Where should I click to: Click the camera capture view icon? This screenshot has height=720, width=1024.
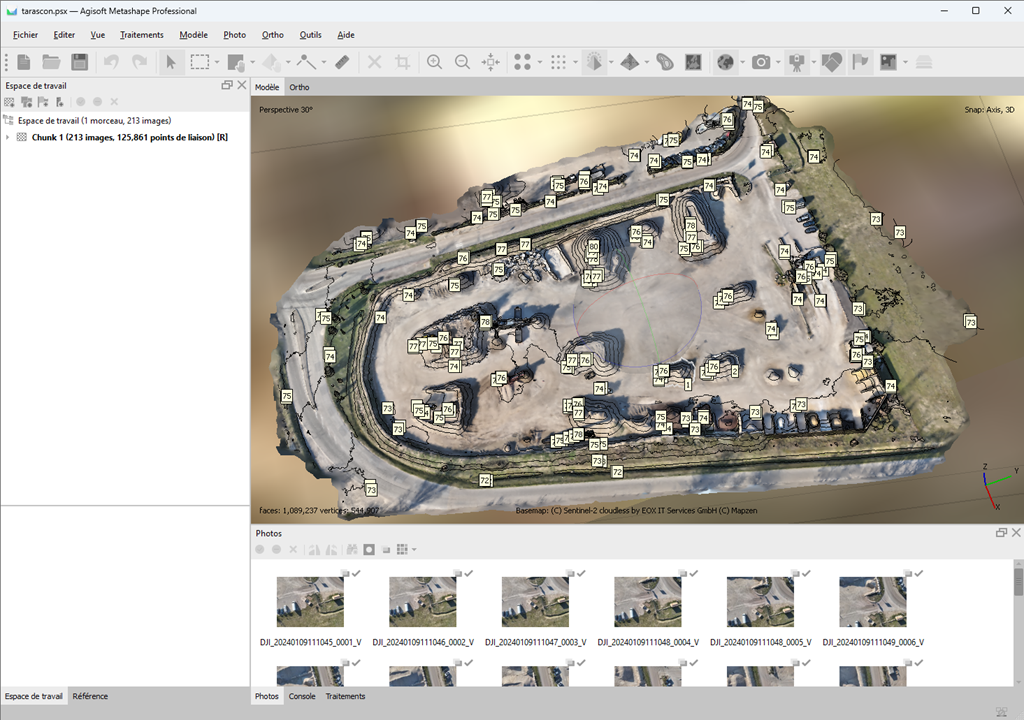(761, 62)
